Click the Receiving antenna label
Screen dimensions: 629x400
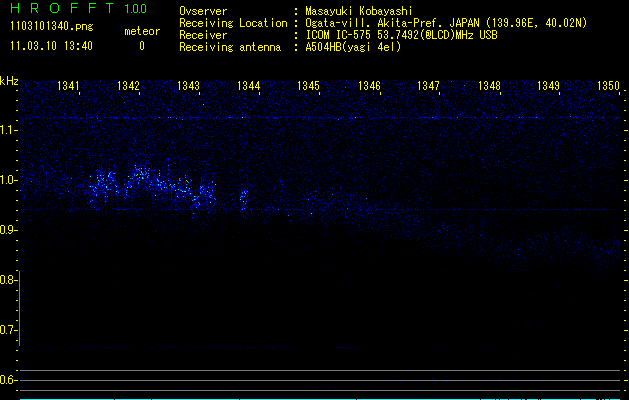(230, 47)
